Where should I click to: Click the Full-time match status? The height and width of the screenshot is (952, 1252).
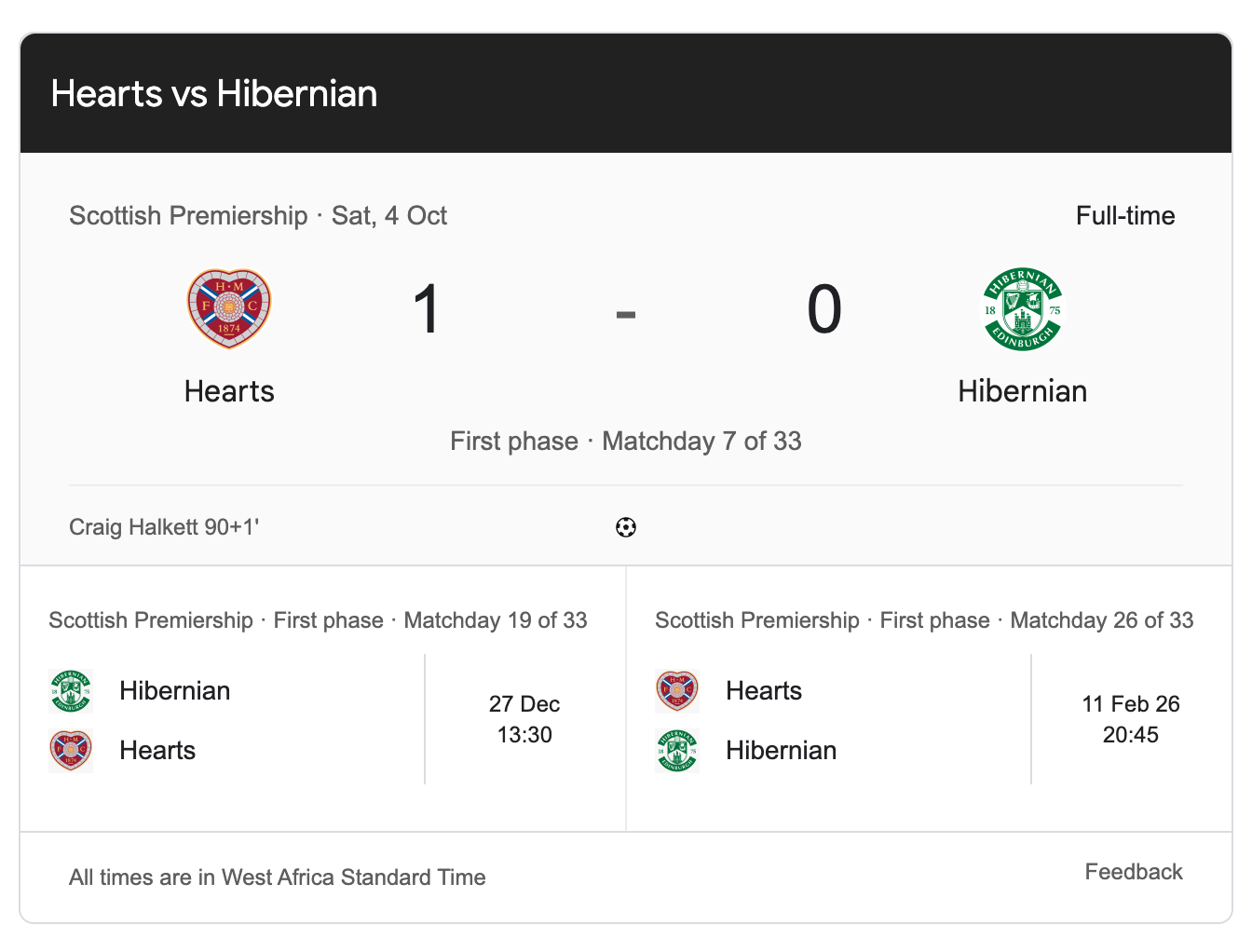coord(1125,216)
